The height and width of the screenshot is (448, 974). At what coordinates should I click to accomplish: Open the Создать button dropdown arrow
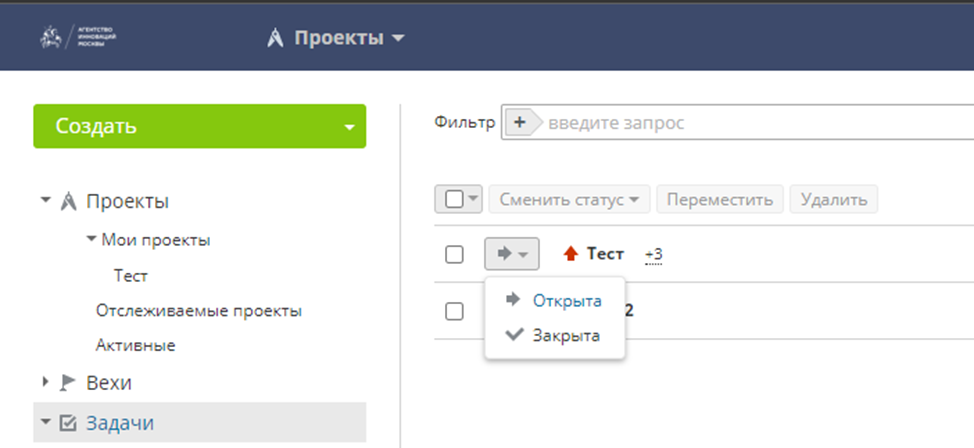pos(349,128)
